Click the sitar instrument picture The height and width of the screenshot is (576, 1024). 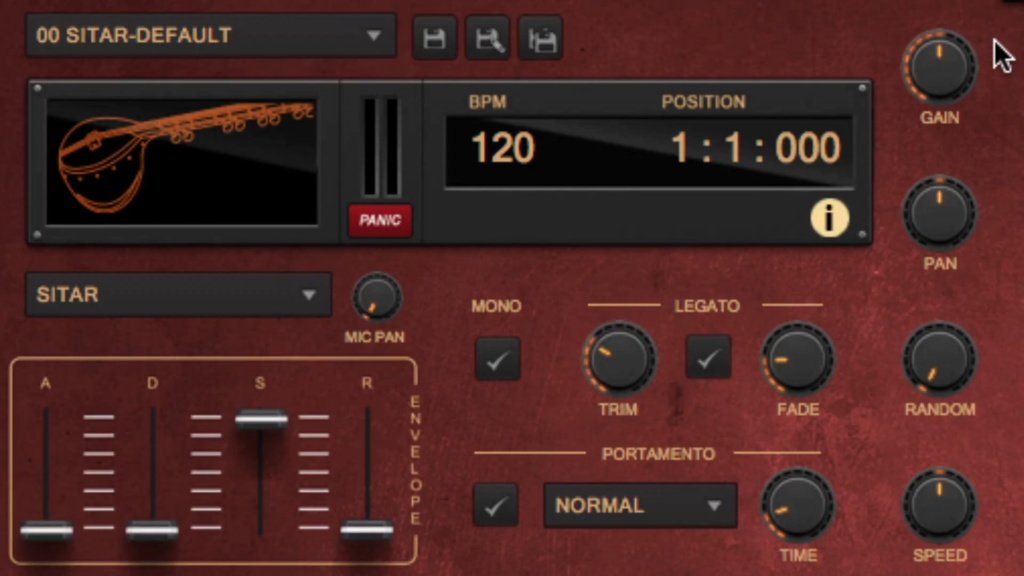(x=182, y=161)
